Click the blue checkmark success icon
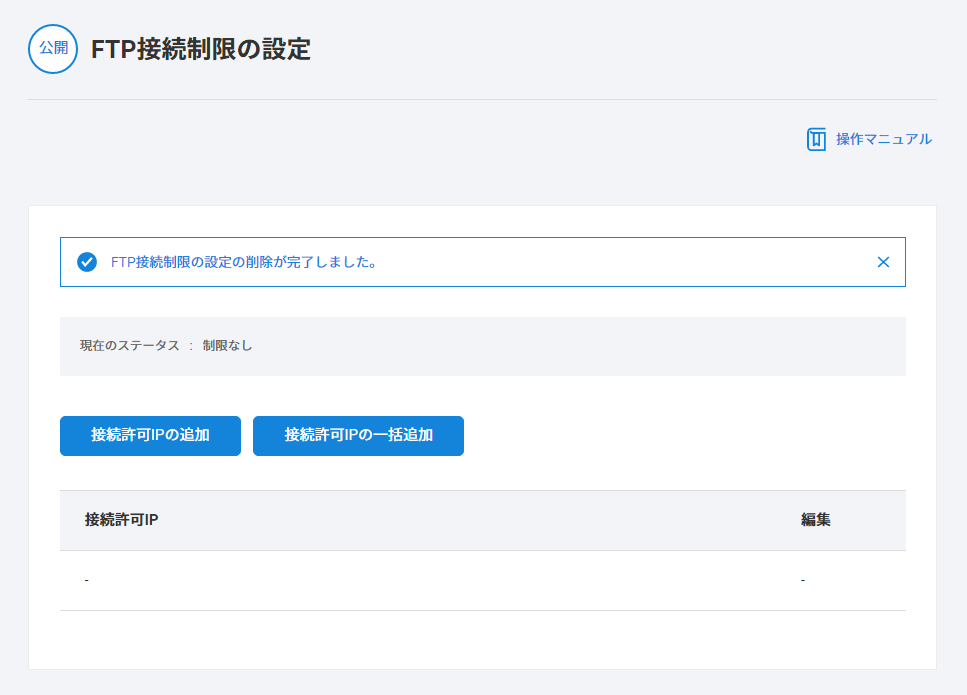This screenshot has height=695, width=967. [x=87, y=262]
